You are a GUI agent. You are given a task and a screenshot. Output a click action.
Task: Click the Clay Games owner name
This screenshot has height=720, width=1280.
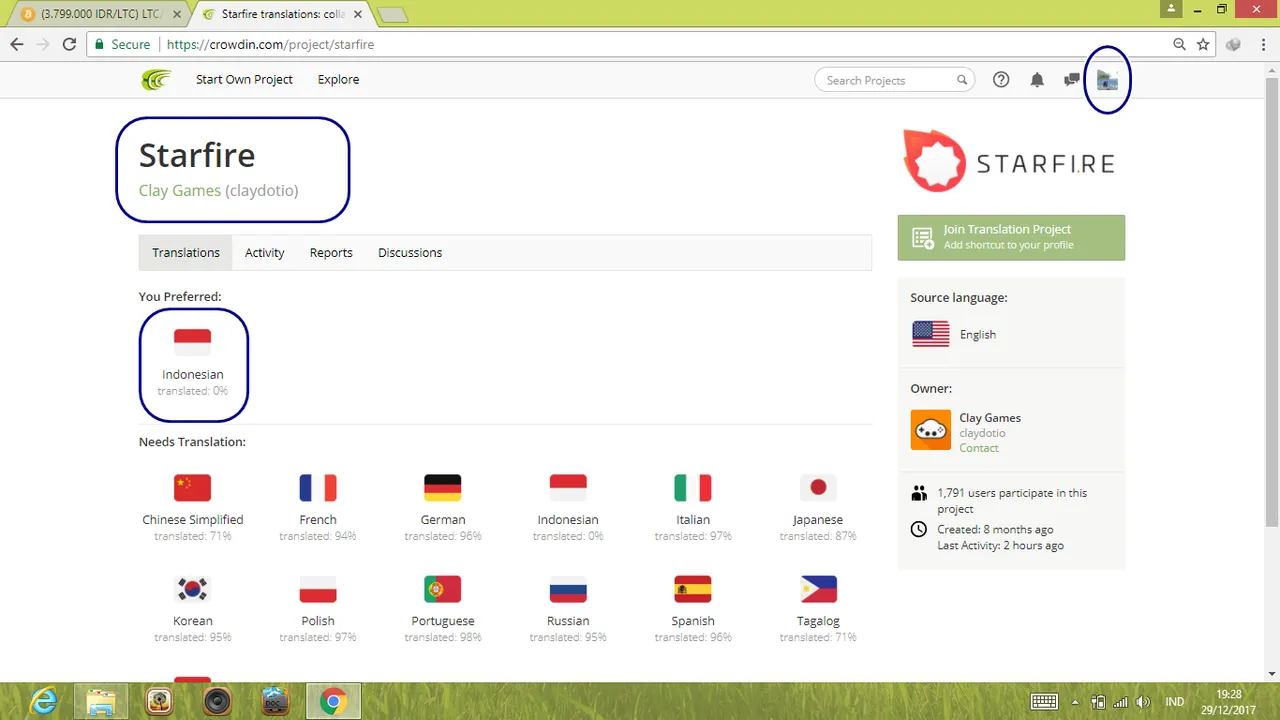pos(990,418)
